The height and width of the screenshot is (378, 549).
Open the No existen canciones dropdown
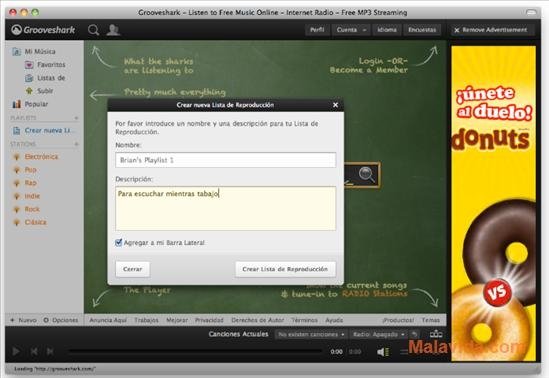(x=311, y=334)
